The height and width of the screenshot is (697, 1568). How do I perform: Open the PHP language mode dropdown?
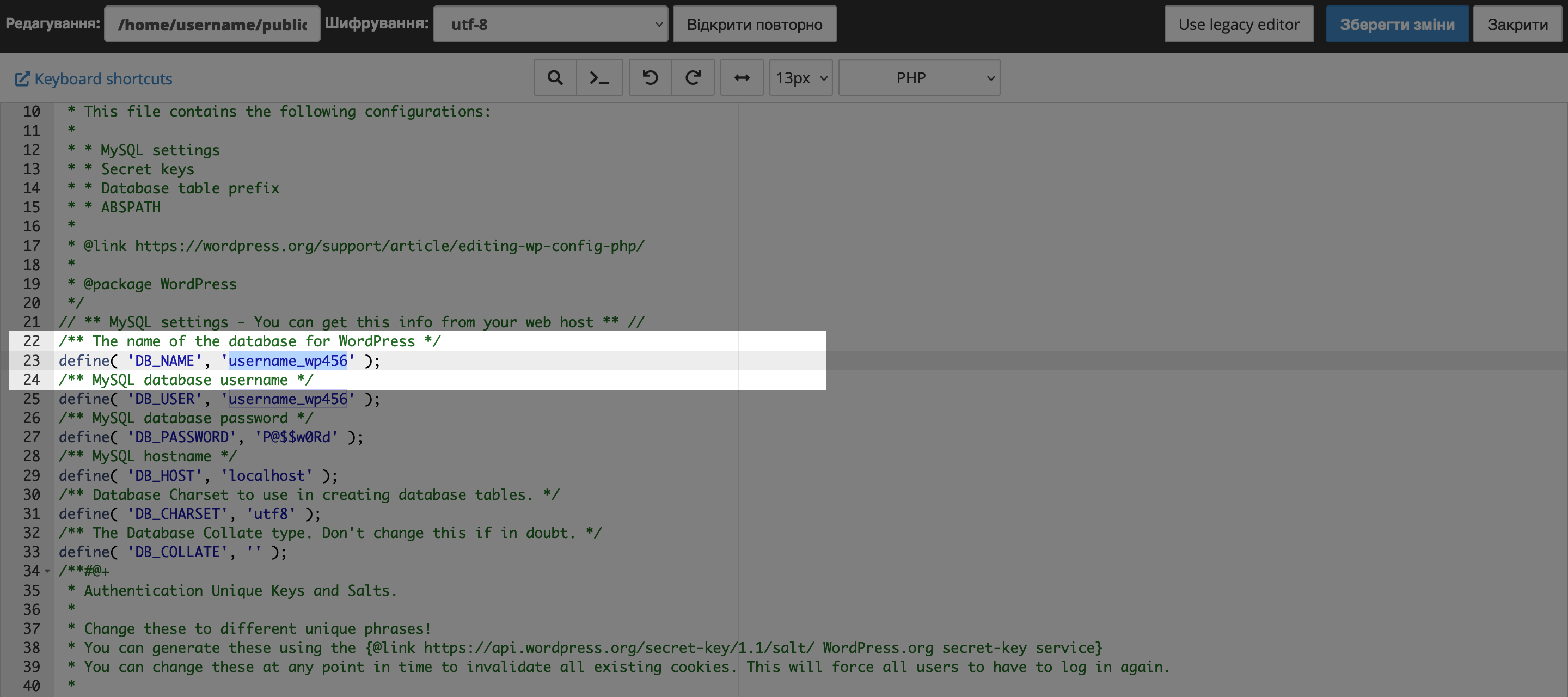919,78
